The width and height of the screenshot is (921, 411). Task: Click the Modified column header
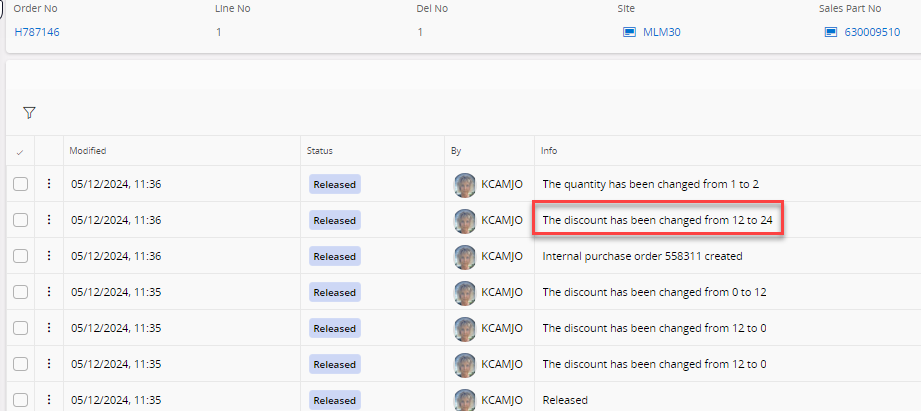click(88, 151)
